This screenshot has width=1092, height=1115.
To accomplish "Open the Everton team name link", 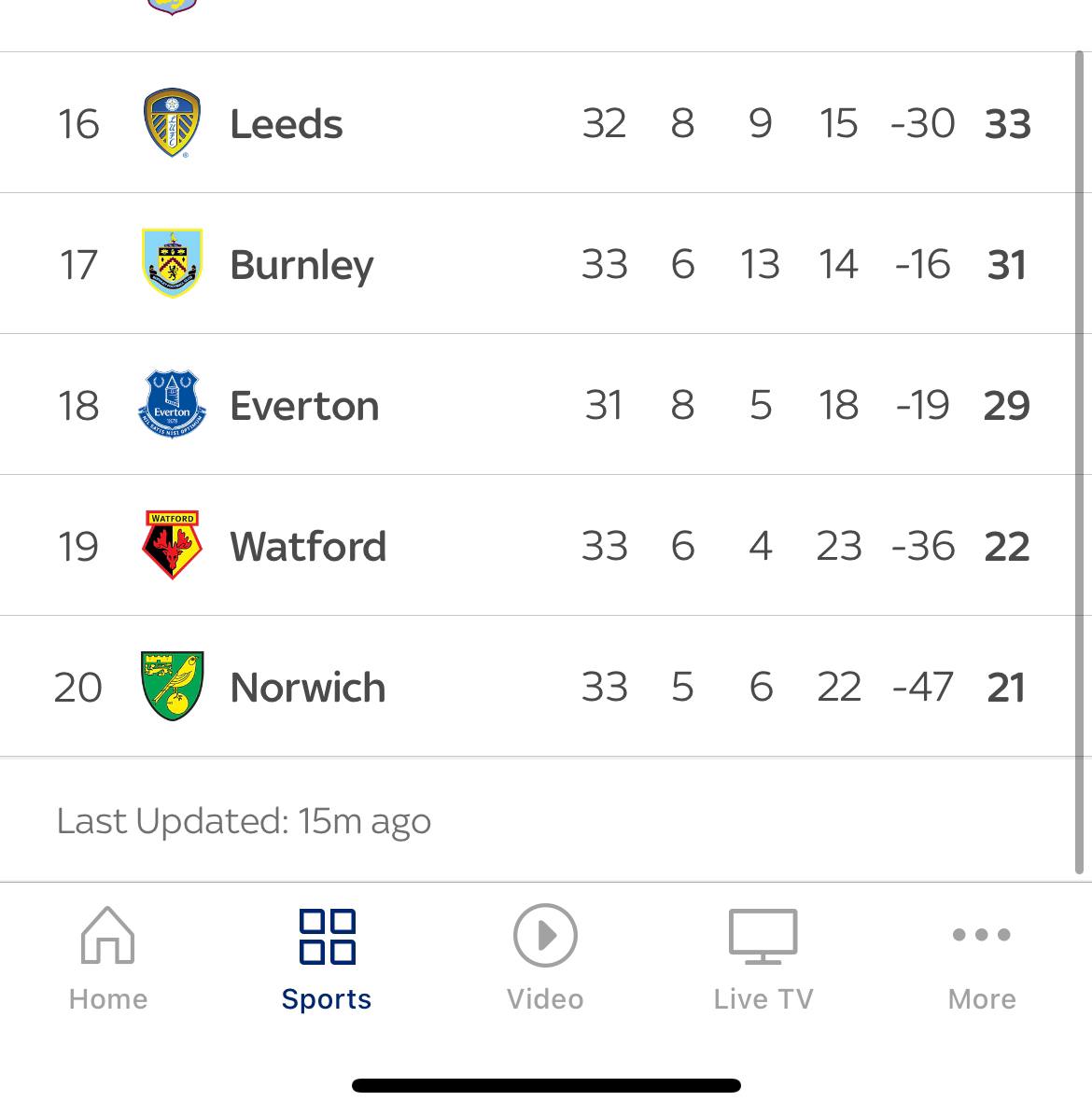I will [x=304, y=406].
